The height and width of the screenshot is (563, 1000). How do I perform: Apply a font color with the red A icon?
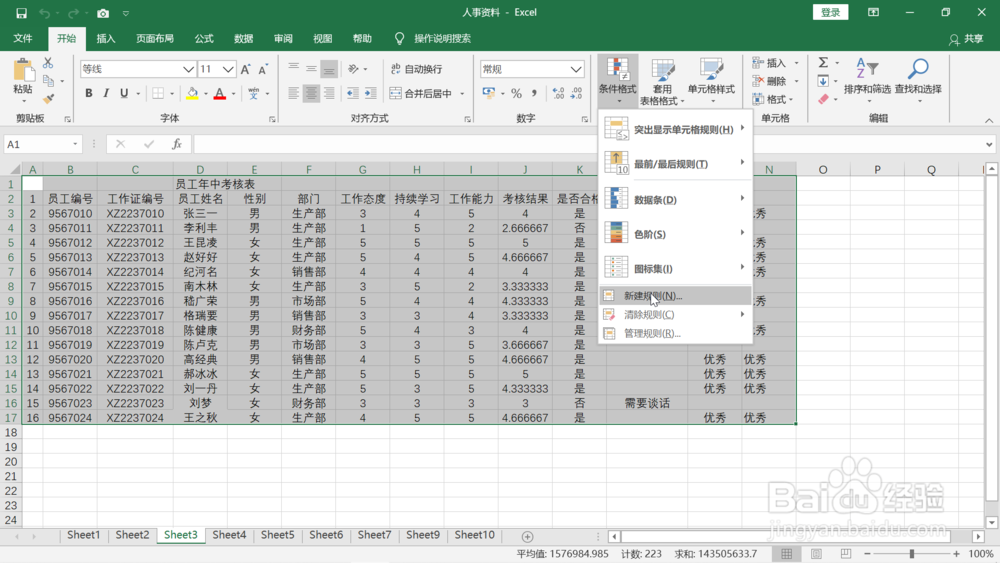point(220,94)
